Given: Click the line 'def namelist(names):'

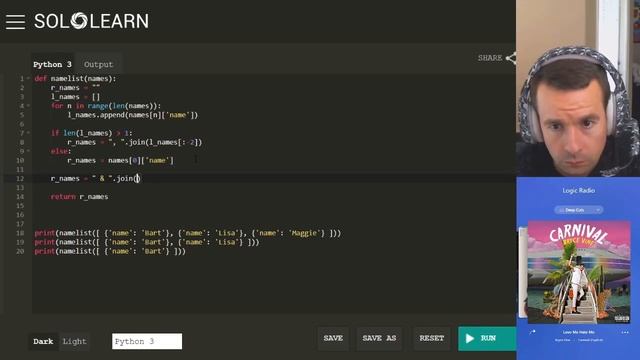Looking at the screenshot, I should point(75,78).
